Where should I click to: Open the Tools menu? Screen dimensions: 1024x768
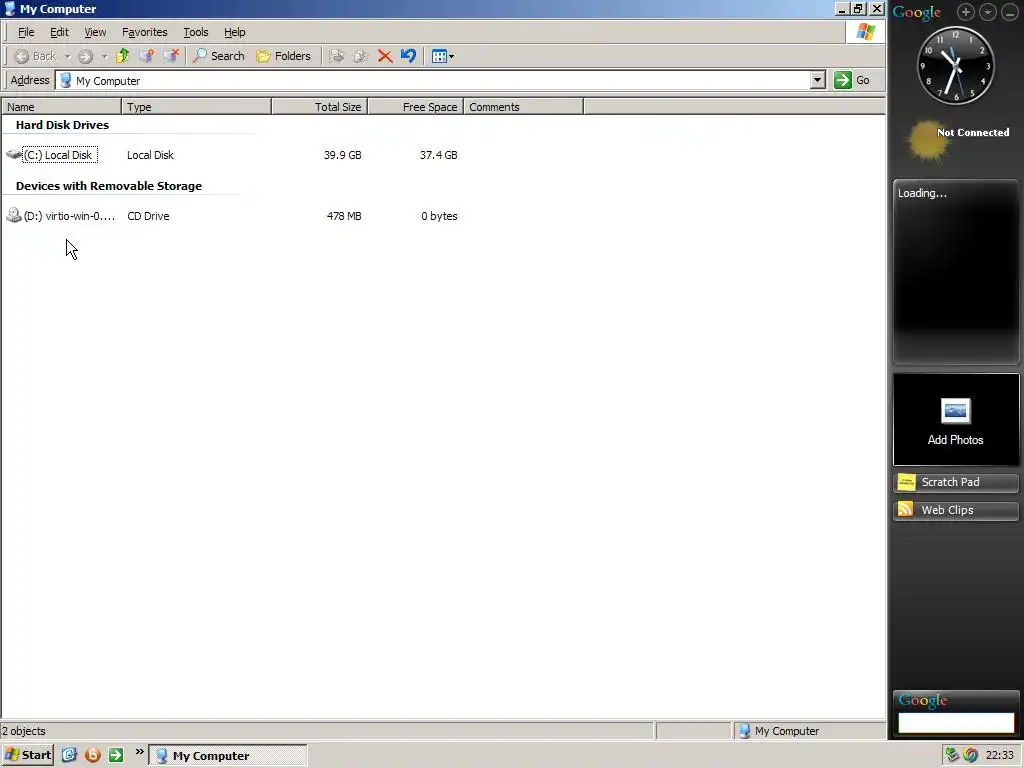(x=195, y=32)
